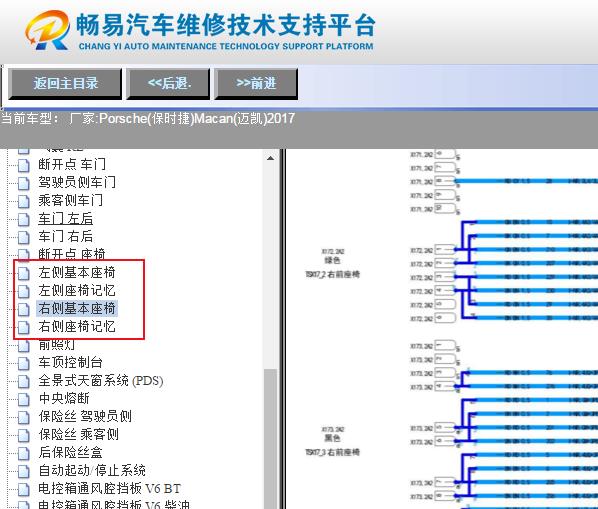Click document icon beside 车门 右后
The image size is (598, 509).
pos(24,237)
